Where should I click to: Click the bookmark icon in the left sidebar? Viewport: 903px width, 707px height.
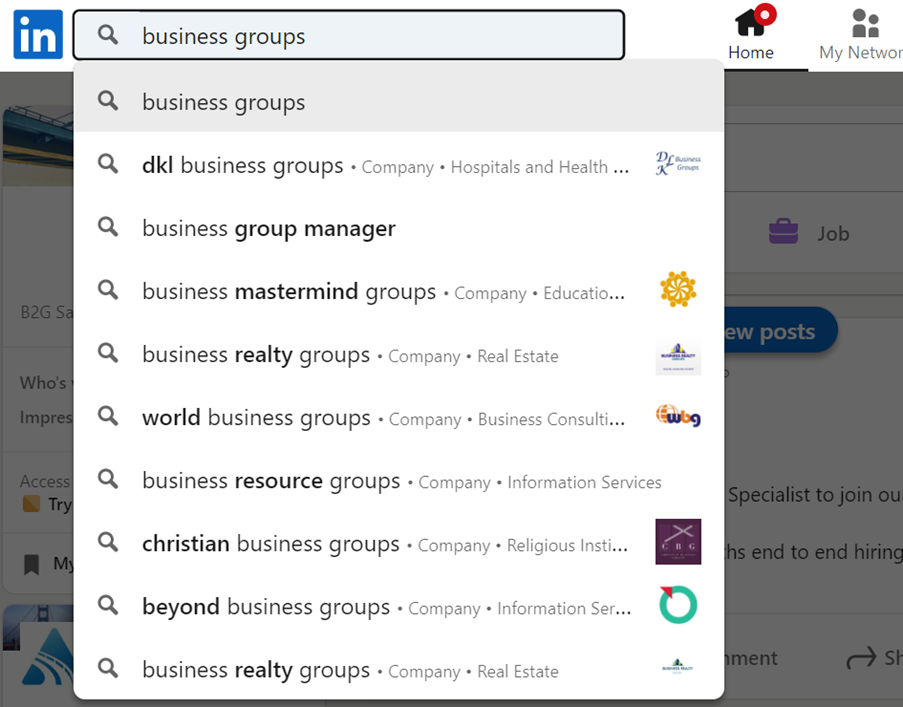click(32, 564)
